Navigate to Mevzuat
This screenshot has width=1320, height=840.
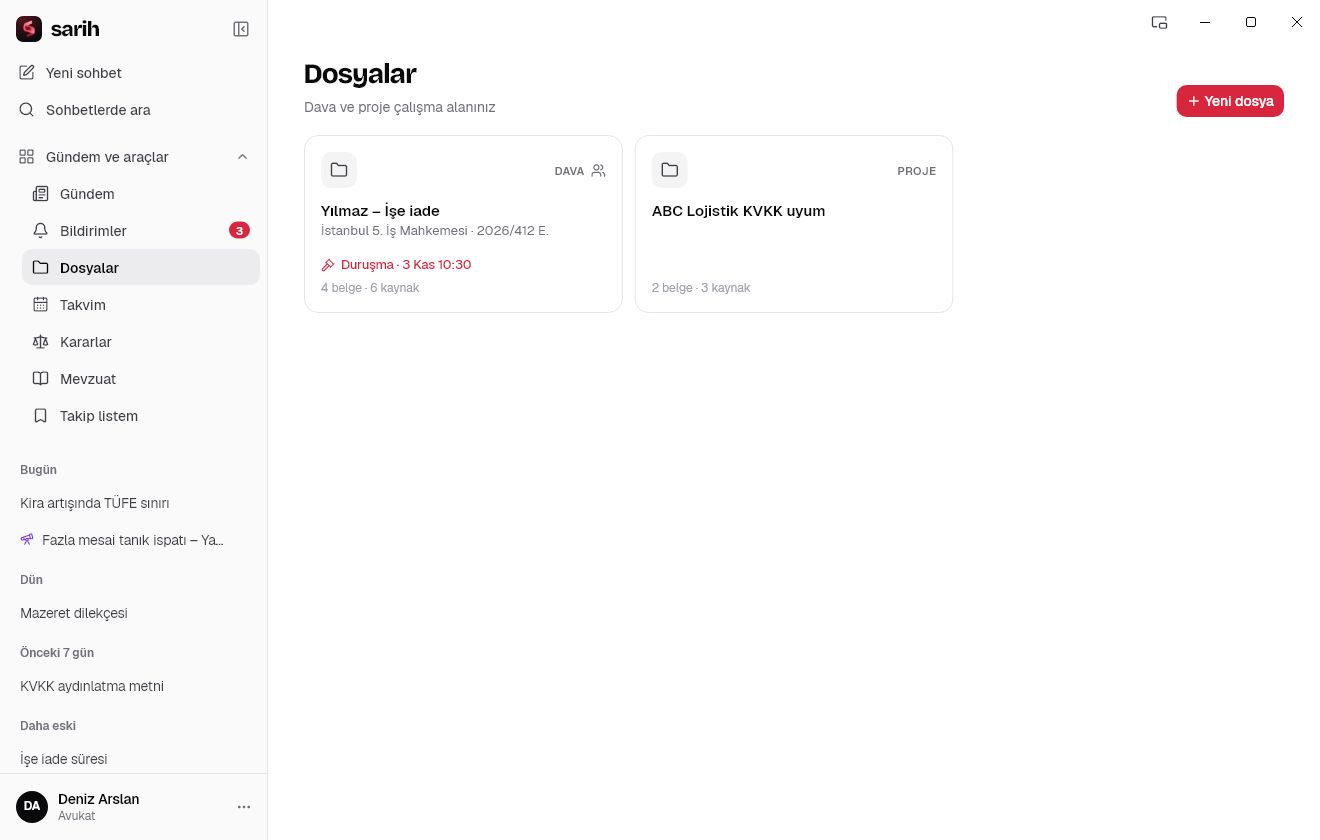point(141,379)
